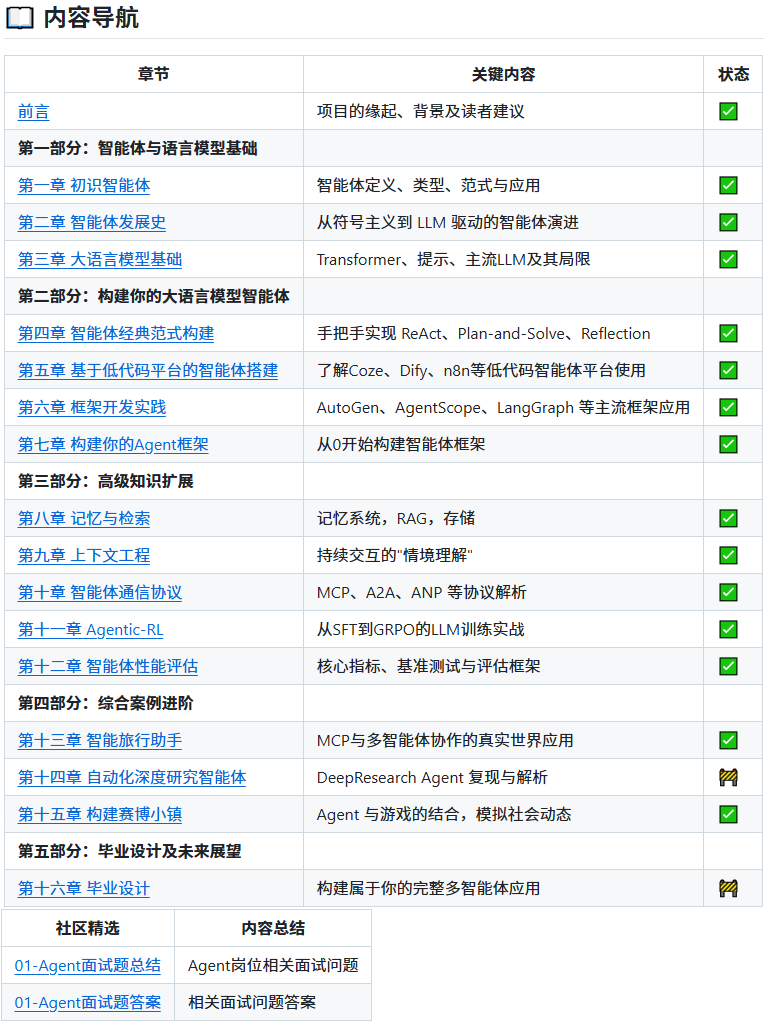Click green check icon in 第九章 row
The image size is (764, 1026).
728,556
